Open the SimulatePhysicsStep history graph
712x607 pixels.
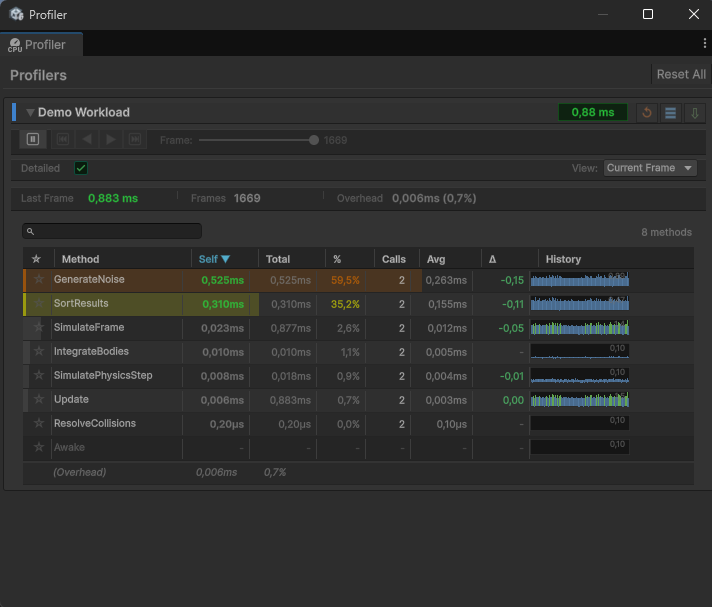click(580, 376)
